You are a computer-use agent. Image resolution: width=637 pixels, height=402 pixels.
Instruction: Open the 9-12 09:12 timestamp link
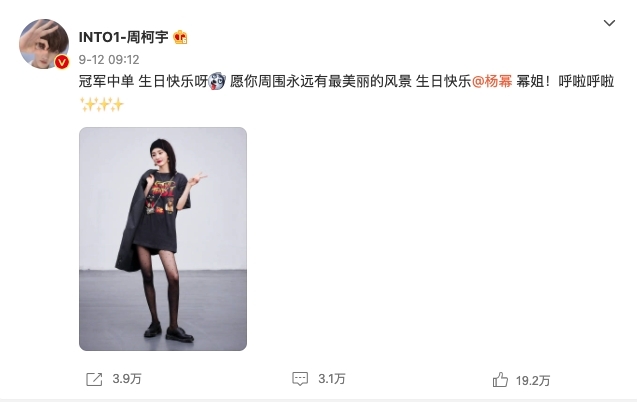click(x=109, y=60)
